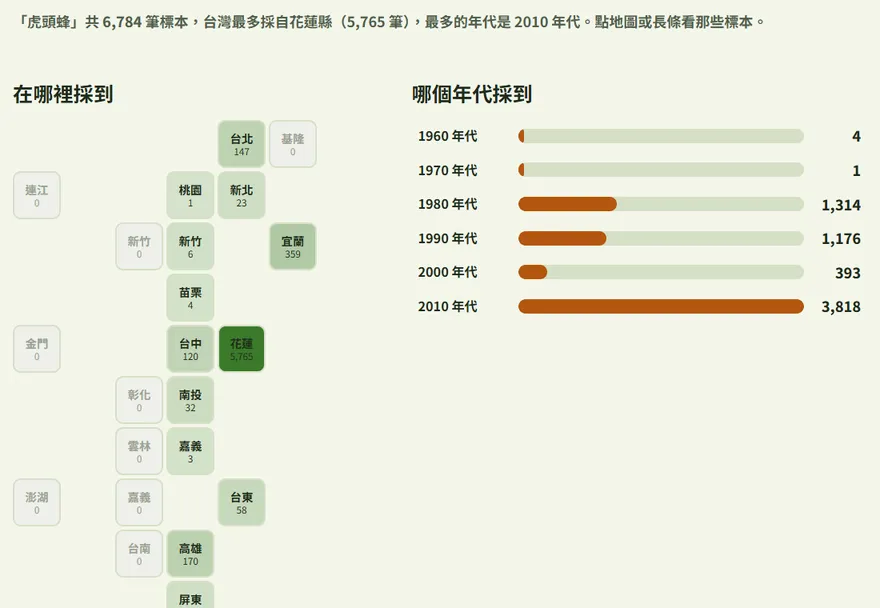Click the 金門 tile

pyautogui.click(x=36, y=348)
